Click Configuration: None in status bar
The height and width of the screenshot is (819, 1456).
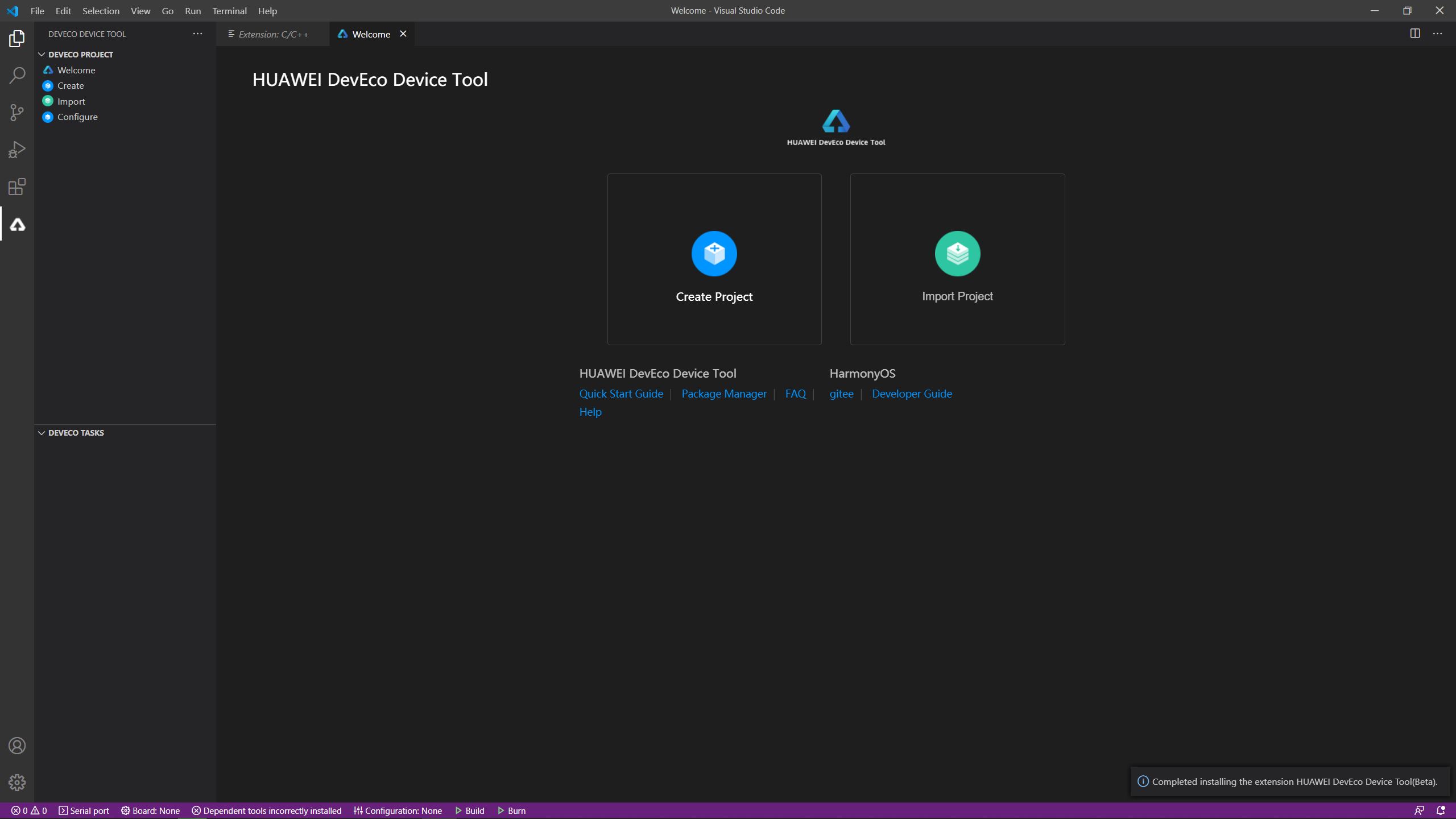(398, 810)
